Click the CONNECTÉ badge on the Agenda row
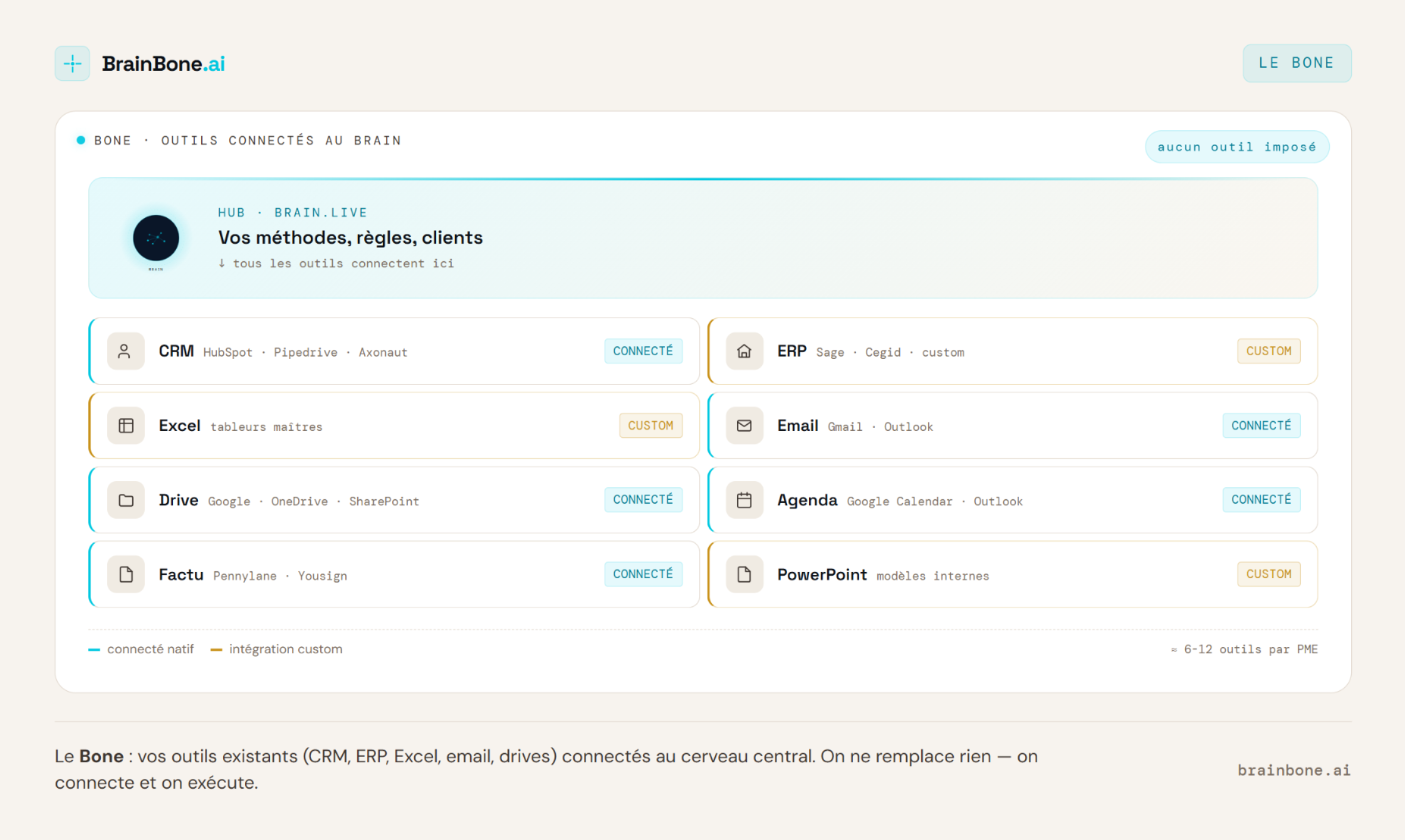Viewport: 1405px width, 840px height. [x=1261, y=499]
